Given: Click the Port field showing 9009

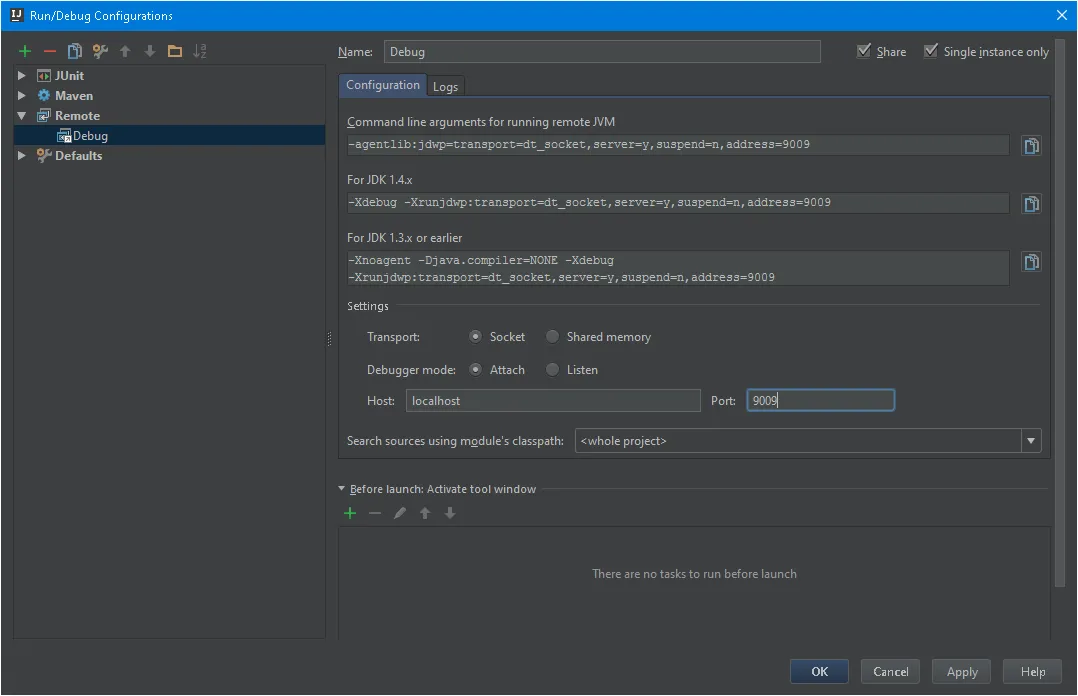Looking at the screenshot, I should (820, 400).
